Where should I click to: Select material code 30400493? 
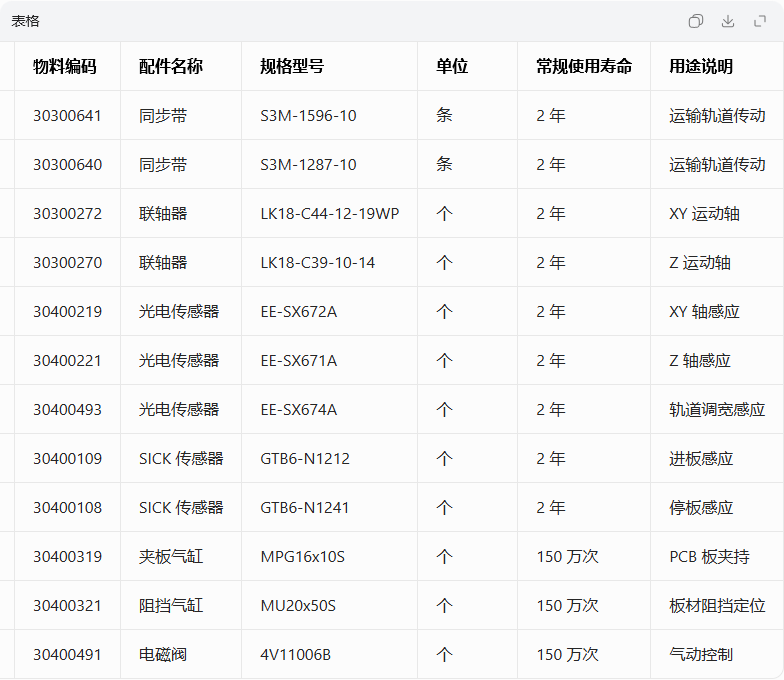click(x=68, y=410)
